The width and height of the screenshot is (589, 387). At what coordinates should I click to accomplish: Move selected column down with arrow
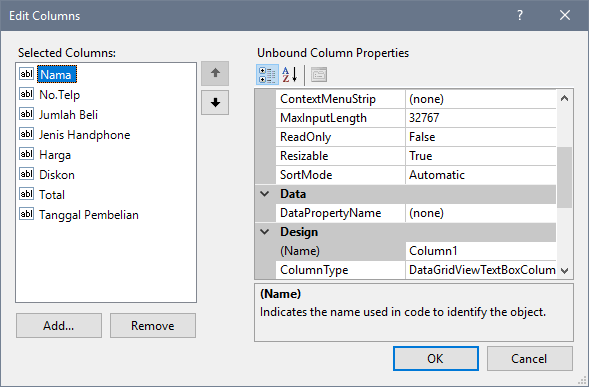pyautogui.click(x=215, y=102)
